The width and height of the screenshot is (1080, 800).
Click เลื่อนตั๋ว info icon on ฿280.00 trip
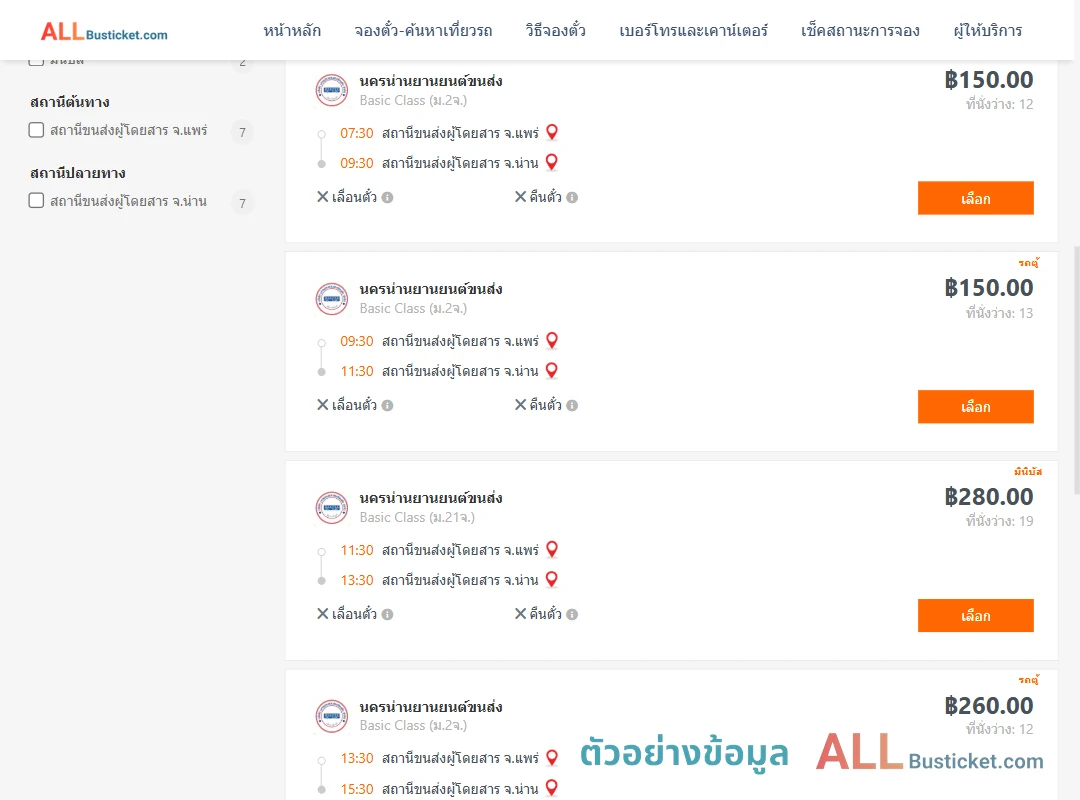click(x=388, y=615)
